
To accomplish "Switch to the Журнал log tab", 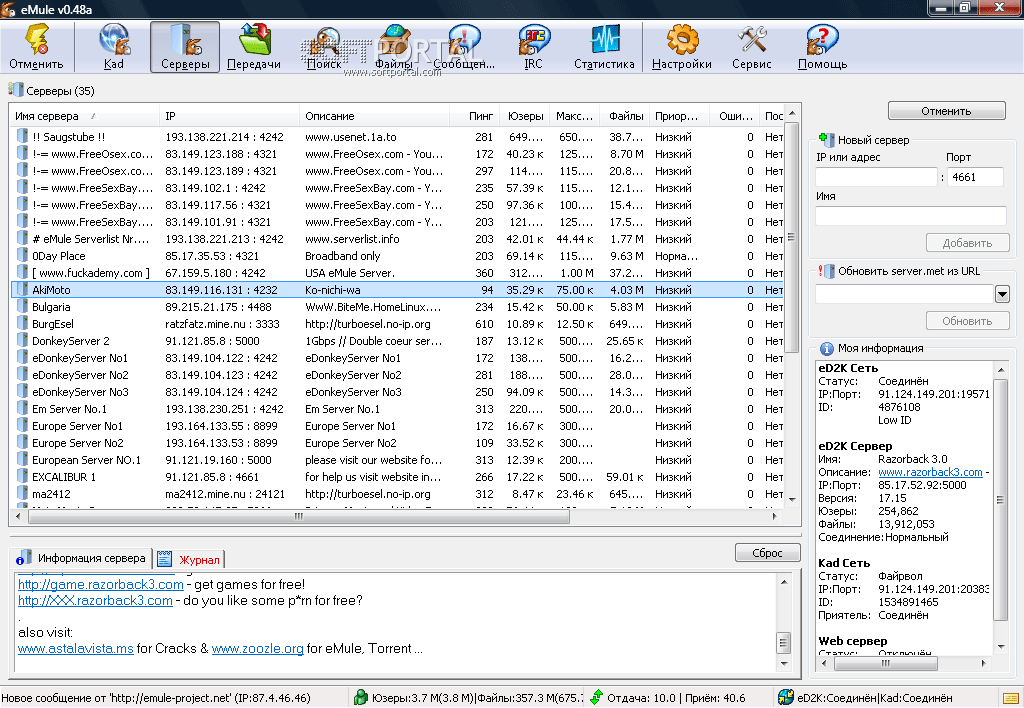I will 190,560.
